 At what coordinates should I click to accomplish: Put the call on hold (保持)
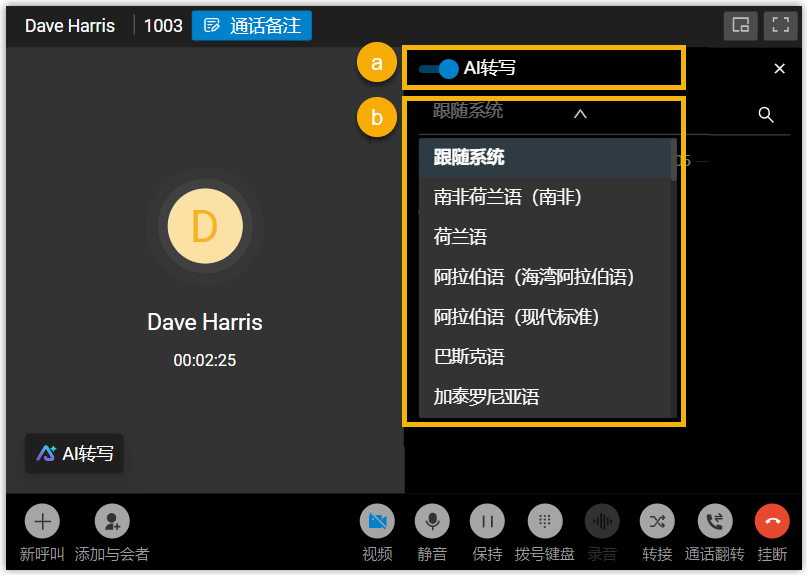point(487,521)
